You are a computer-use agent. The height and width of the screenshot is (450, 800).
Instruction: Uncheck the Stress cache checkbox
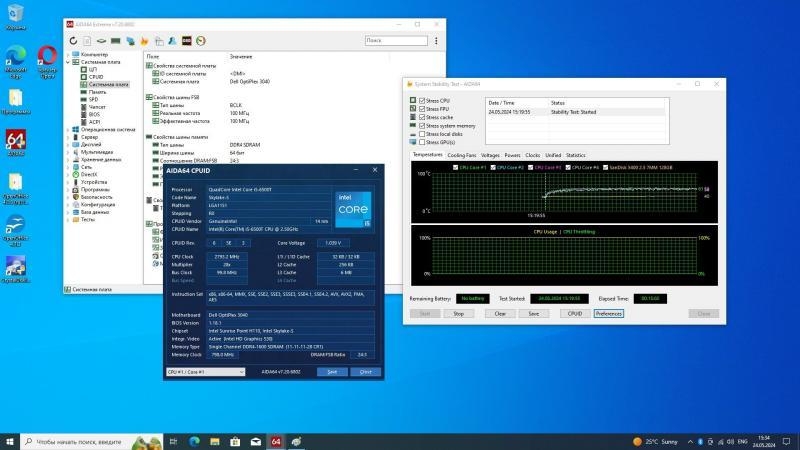pos(422,117)
